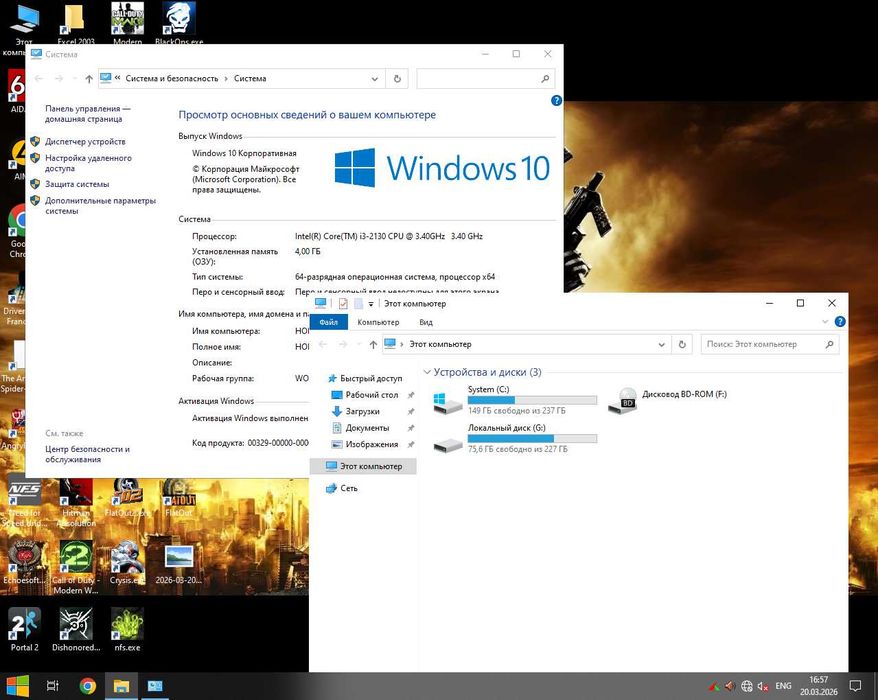This screenshot has width=878, height=700.
Task: Open the Компьютер ribbon tab
Action: click(x=379, y=322)
